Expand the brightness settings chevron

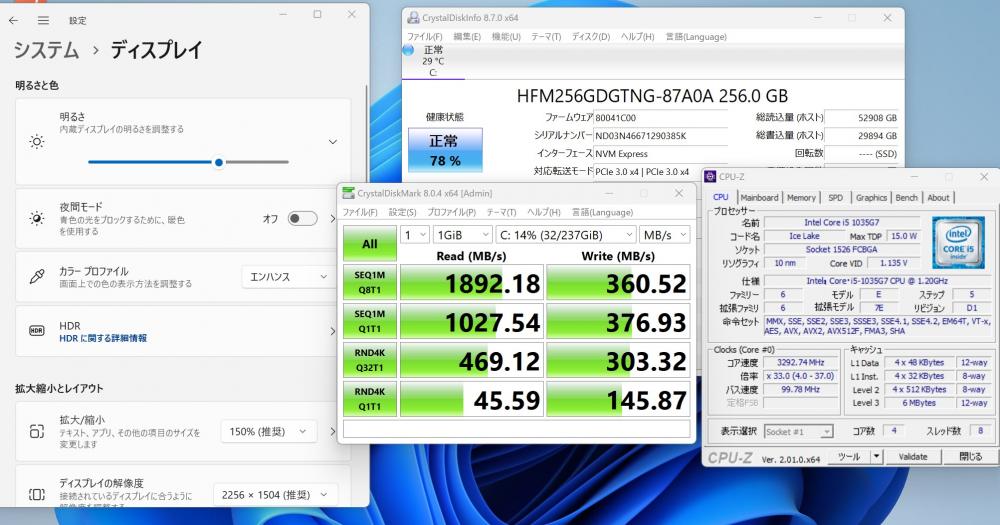[x=332, y=142]
